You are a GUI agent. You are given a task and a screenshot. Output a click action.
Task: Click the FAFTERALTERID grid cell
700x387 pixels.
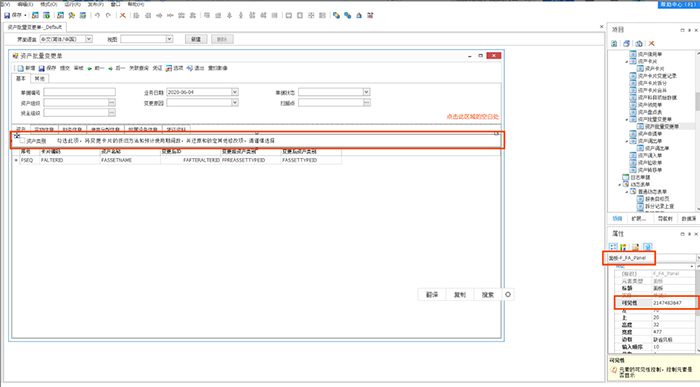click(191, 160)
